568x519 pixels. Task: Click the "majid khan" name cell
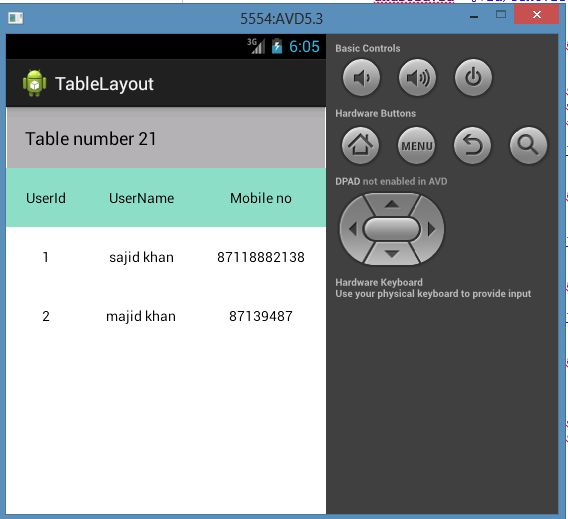click(141, 317)
